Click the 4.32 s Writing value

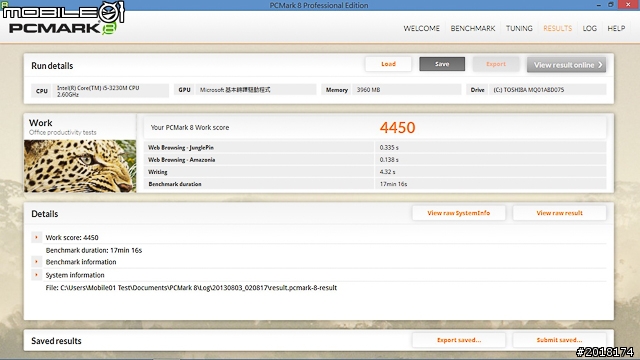[387, 172]
